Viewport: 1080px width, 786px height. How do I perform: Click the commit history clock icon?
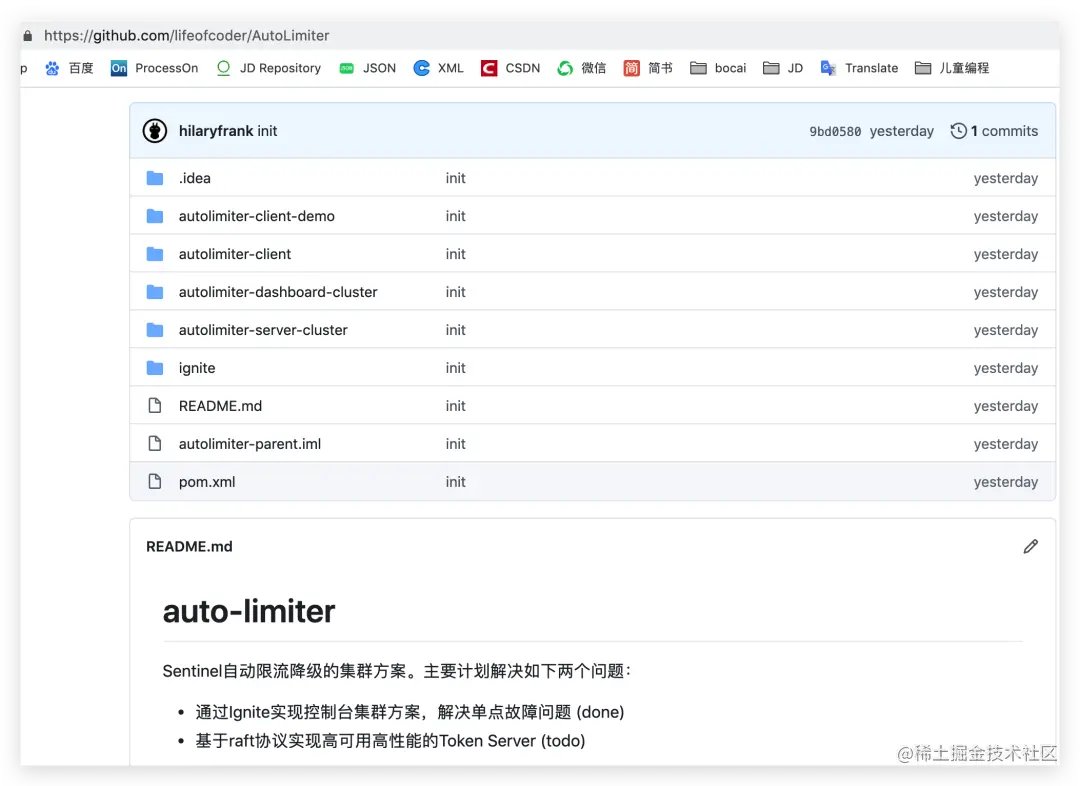pos(958,131)
